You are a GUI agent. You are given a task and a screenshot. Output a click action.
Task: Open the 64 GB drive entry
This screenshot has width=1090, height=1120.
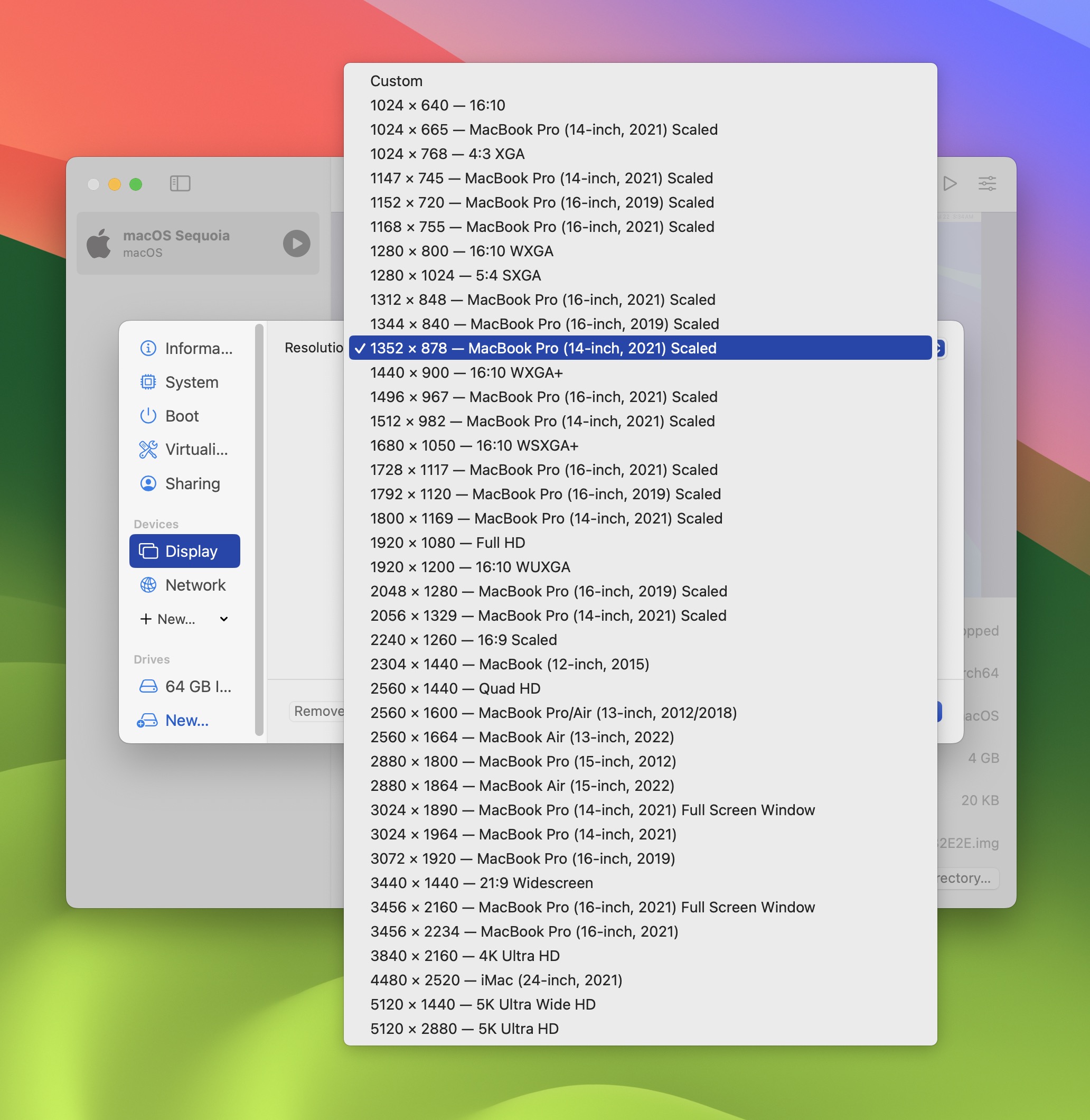pos(185,686)
